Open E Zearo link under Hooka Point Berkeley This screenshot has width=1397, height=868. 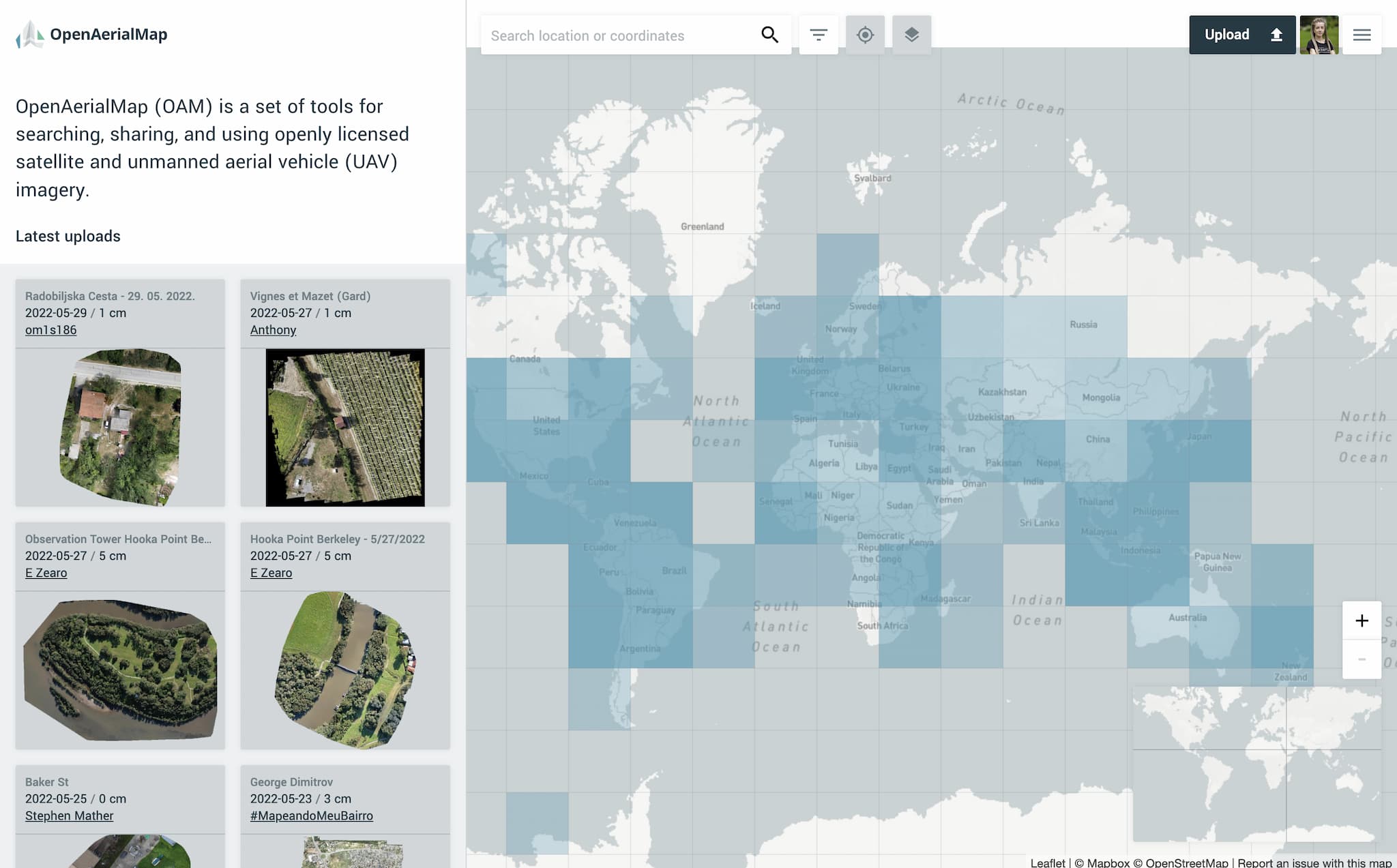271,573
